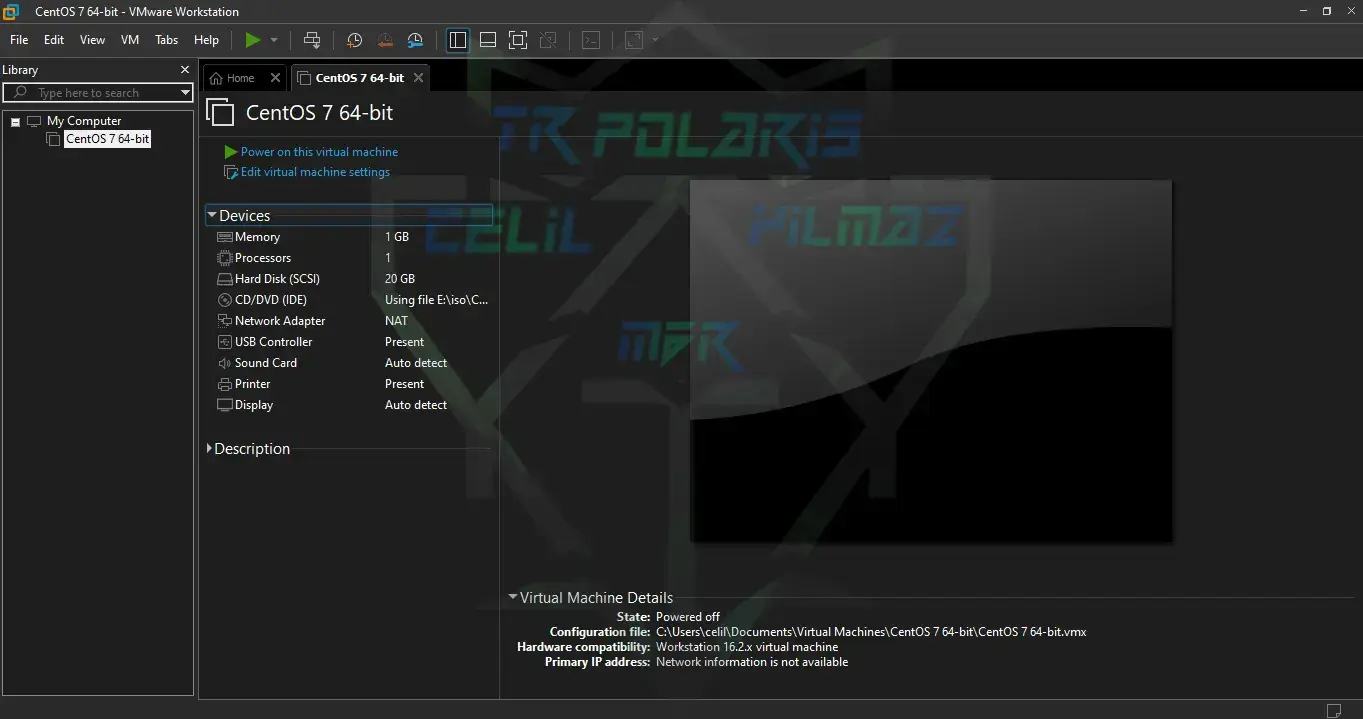Click Power on this virtual machine
Image resolution: width=1363 pixels, height=719 pixels.
click(x=319, y=152)
